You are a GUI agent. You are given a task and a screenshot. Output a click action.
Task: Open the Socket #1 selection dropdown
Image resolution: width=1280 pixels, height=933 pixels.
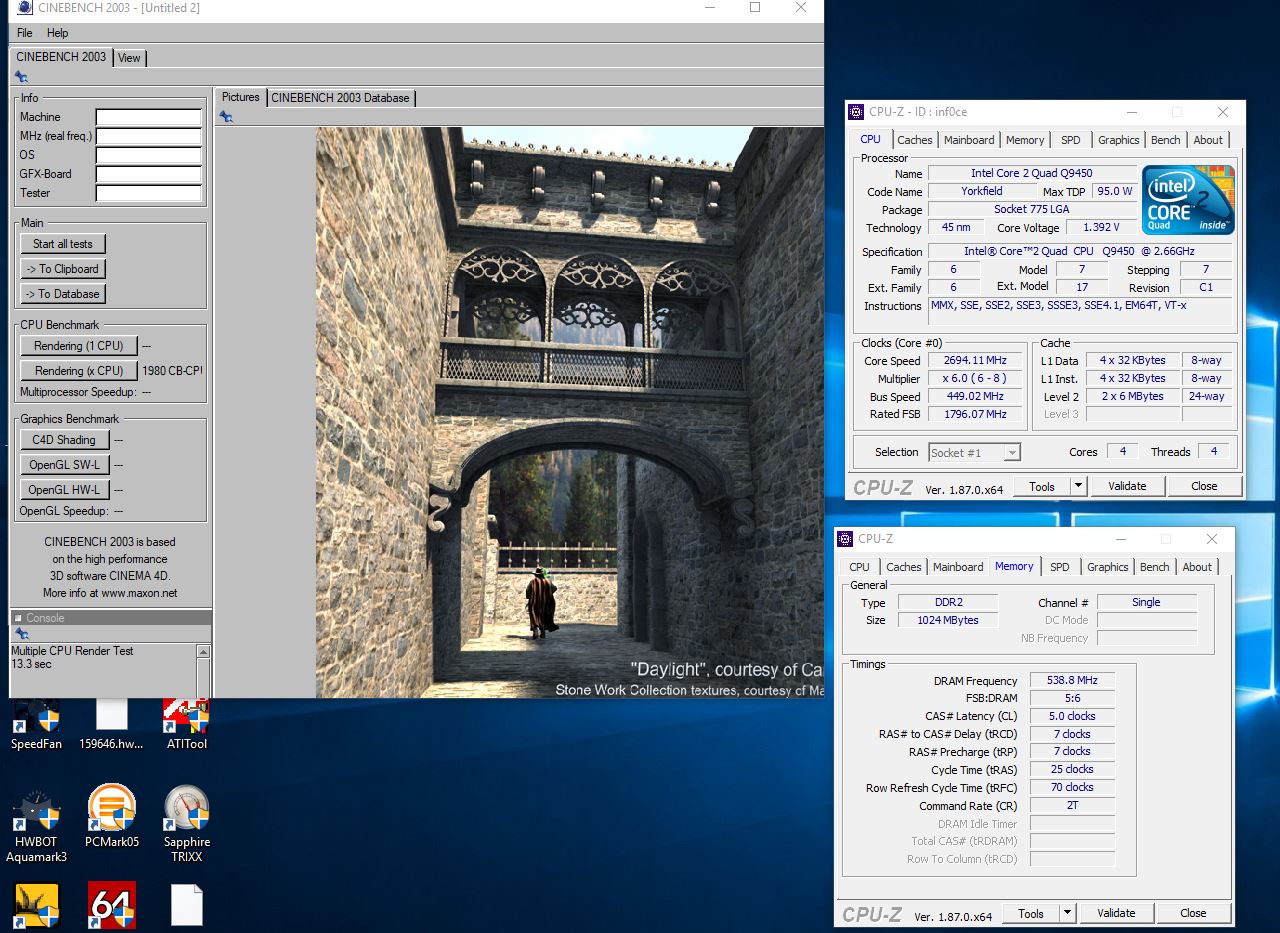pyautogui.click(x=974, y=452)
